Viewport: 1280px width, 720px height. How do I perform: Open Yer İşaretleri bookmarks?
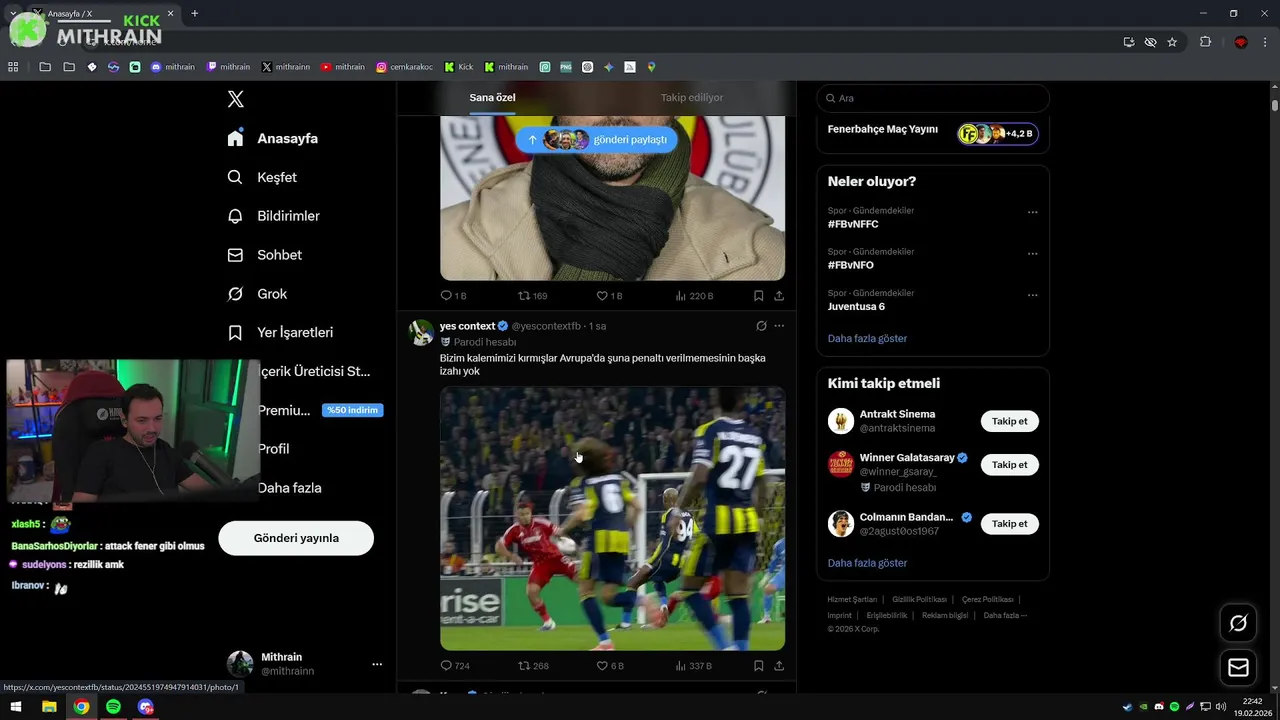click(280, 332)
